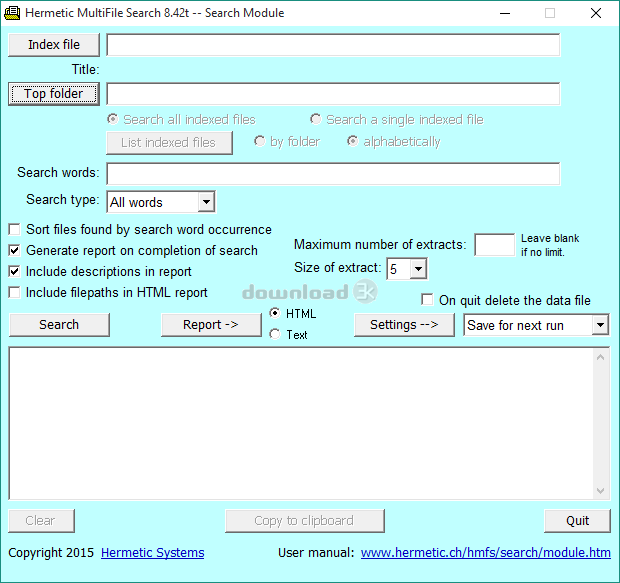Viewport: 620px width, 583px height.
Task: Click the Report -> button
Action: [211, 325]
